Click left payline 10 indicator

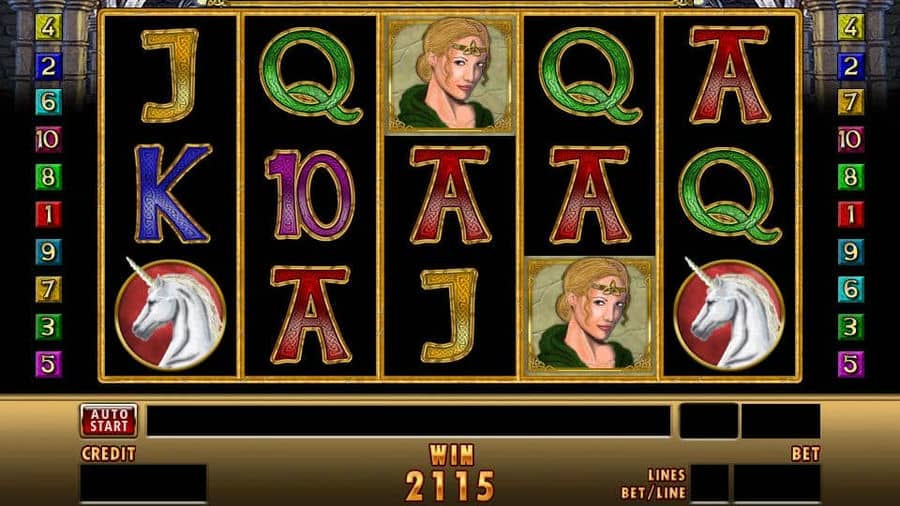click(x=48, y=139)
